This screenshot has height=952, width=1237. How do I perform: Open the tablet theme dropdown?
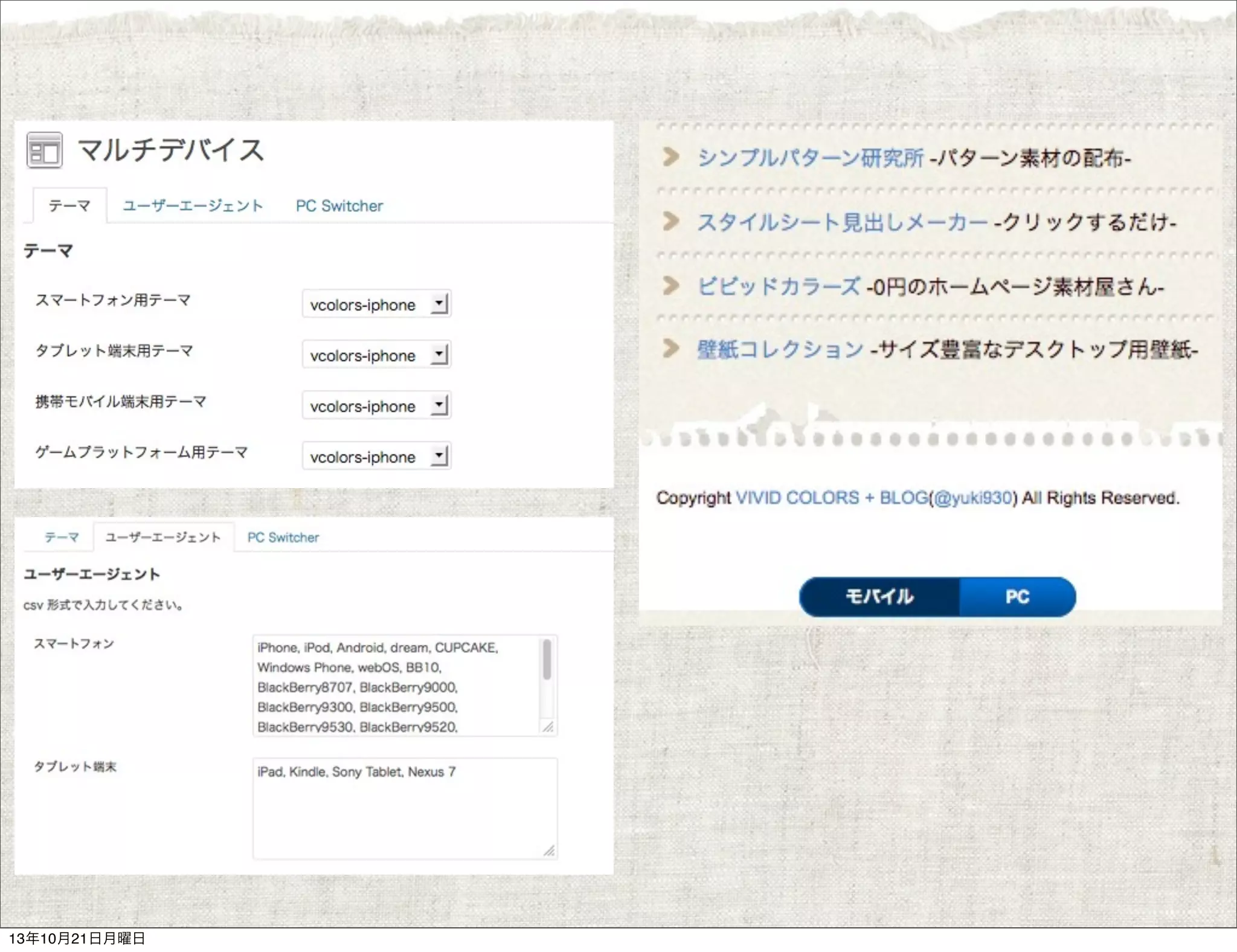pyautogui.click(x=377, y=355)
